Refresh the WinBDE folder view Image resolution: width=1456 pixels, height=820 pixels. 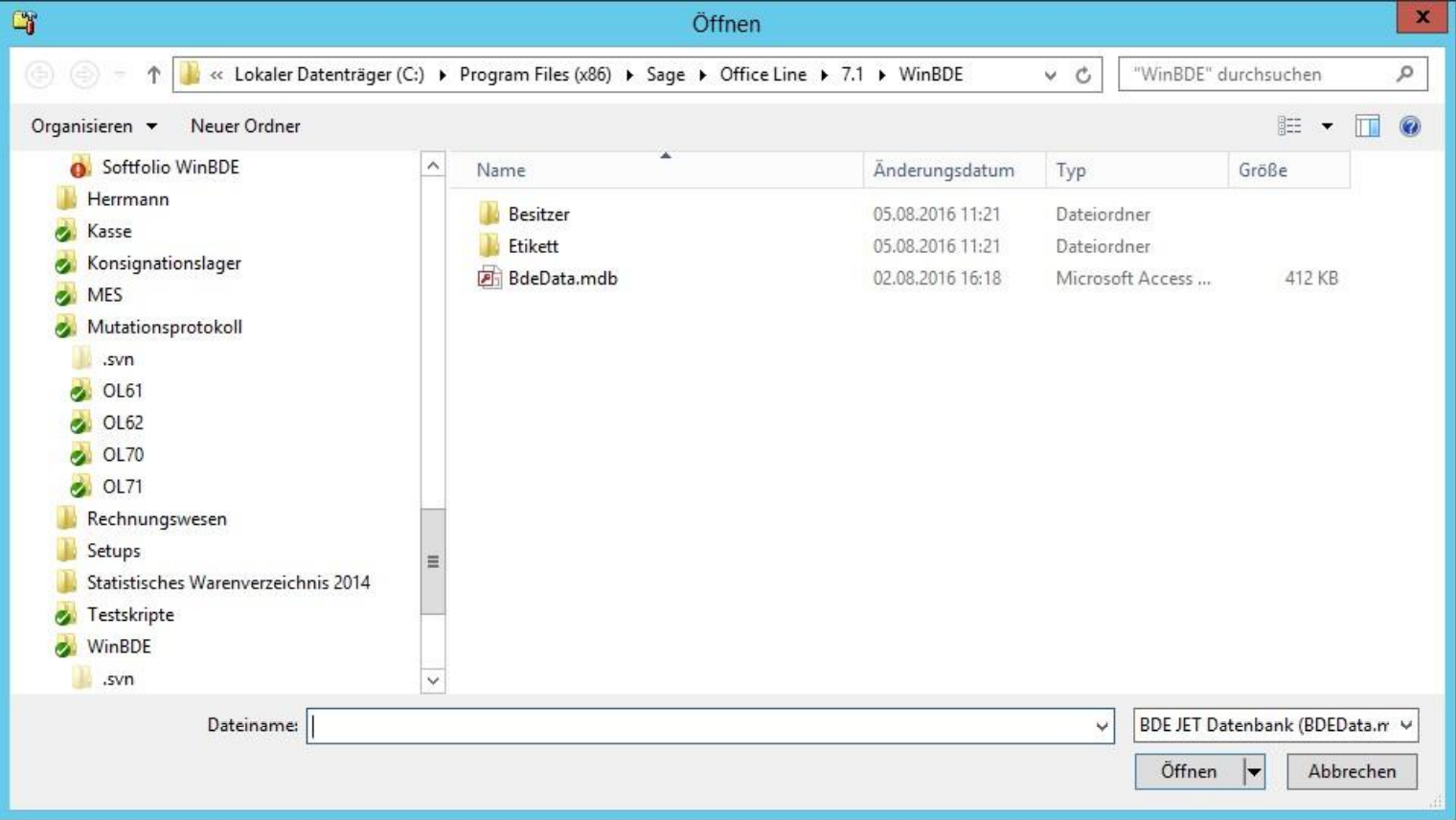coord(1082,75)
